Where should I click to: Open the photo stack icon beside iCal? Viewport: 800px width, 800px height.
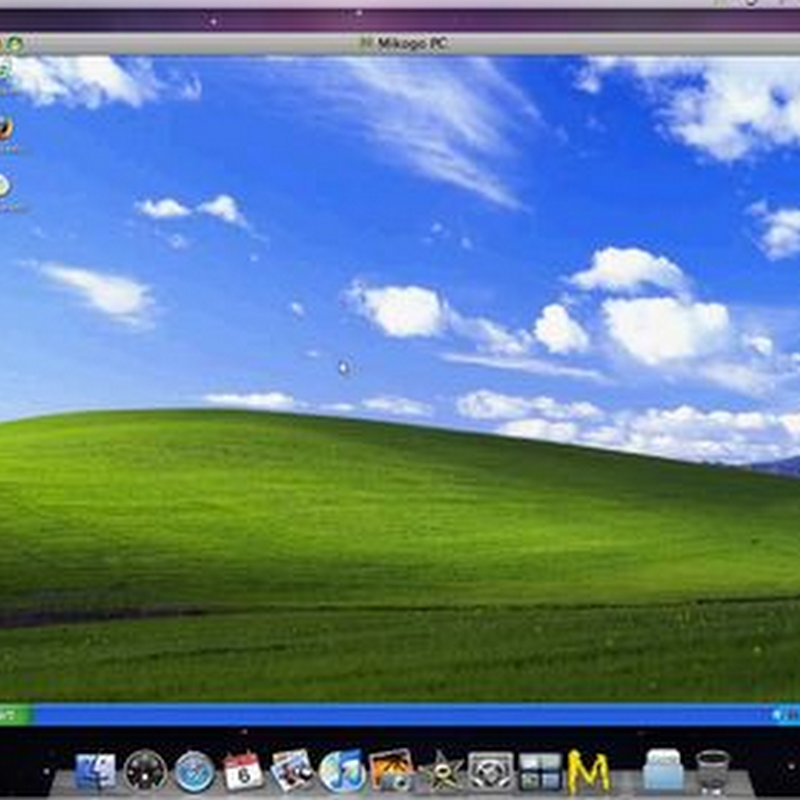click(292, 770)
